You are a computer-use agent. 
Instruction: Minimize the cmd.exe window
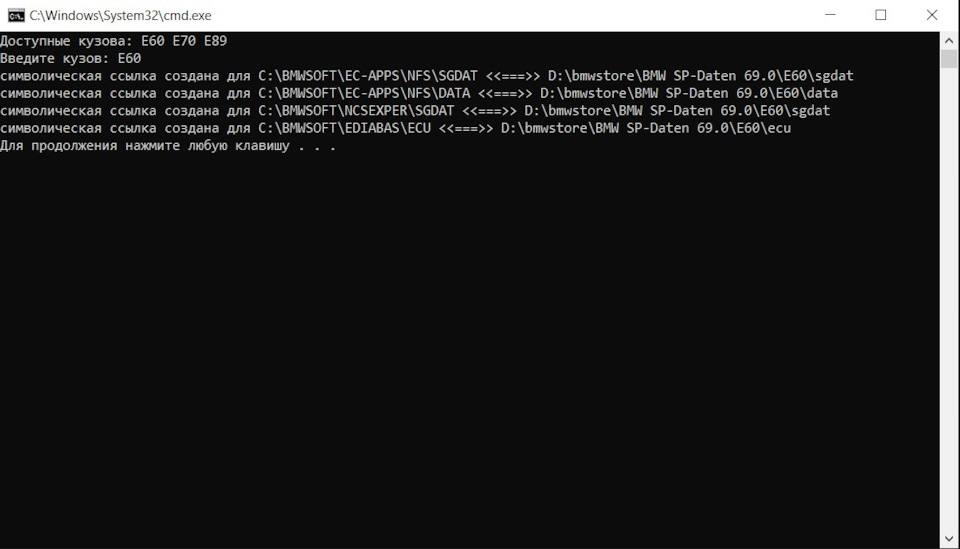(x=834, y=15)
